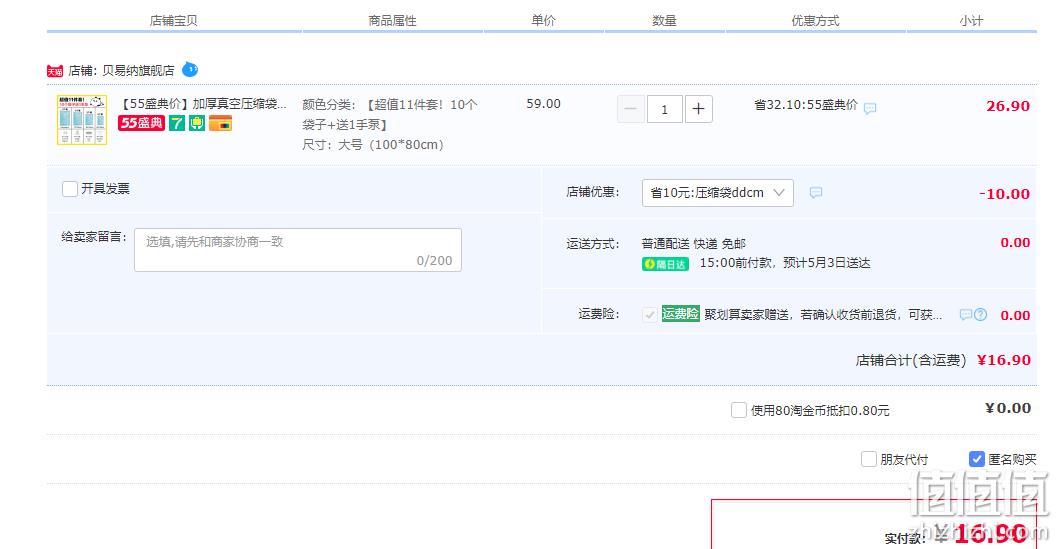Click the green 7-day return icon
Screen dimensions: 1058x549
(177, 123)
